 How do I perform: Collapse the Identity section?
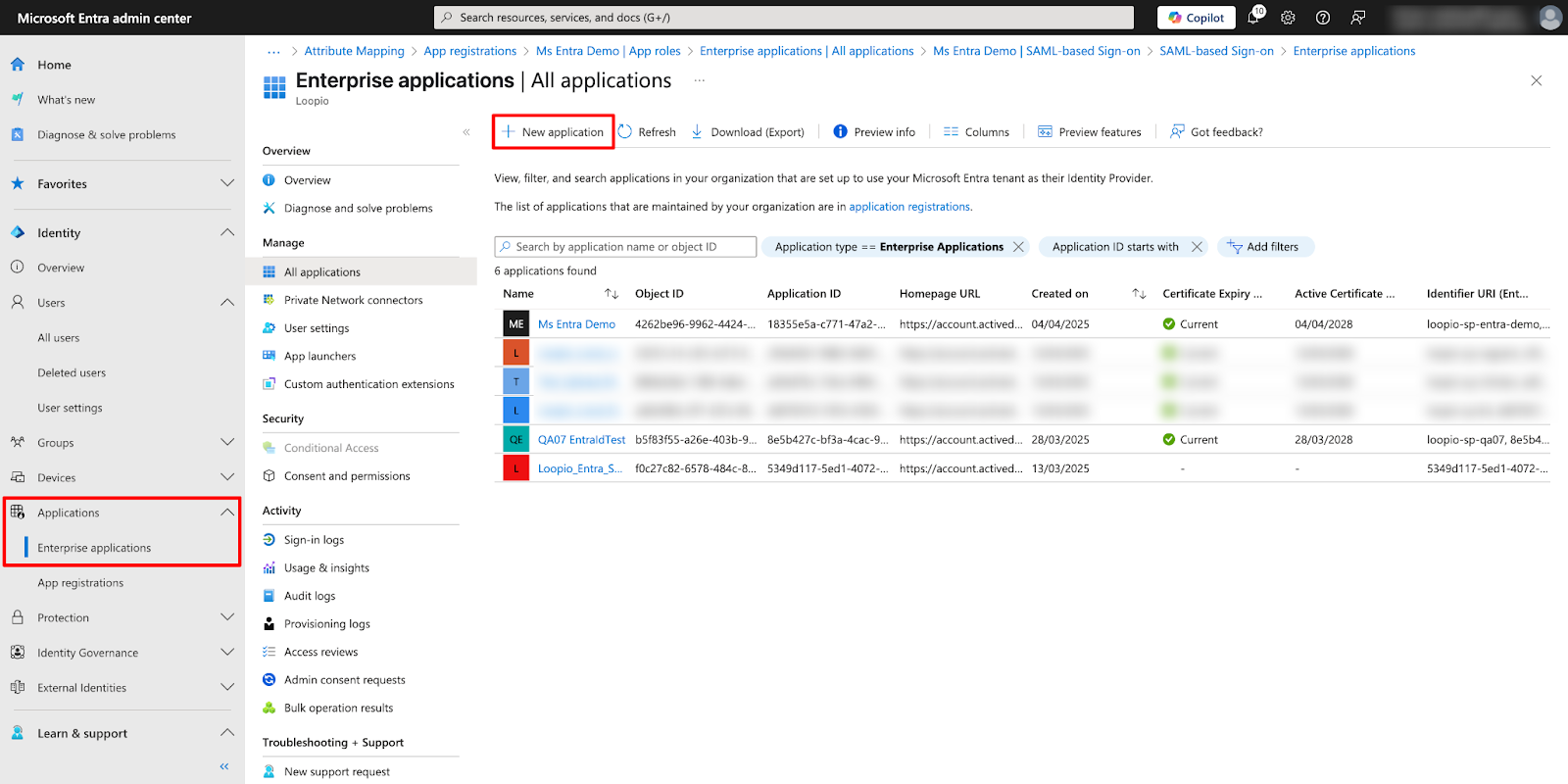pyautogui.click(x=227, y=232)
